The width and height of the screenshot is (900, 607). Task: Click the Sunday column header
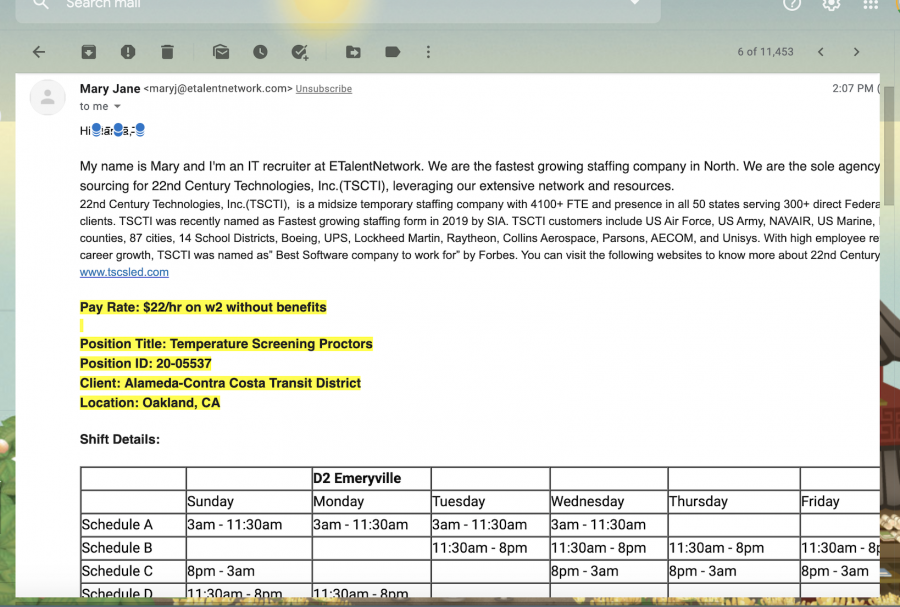[249, 501]
